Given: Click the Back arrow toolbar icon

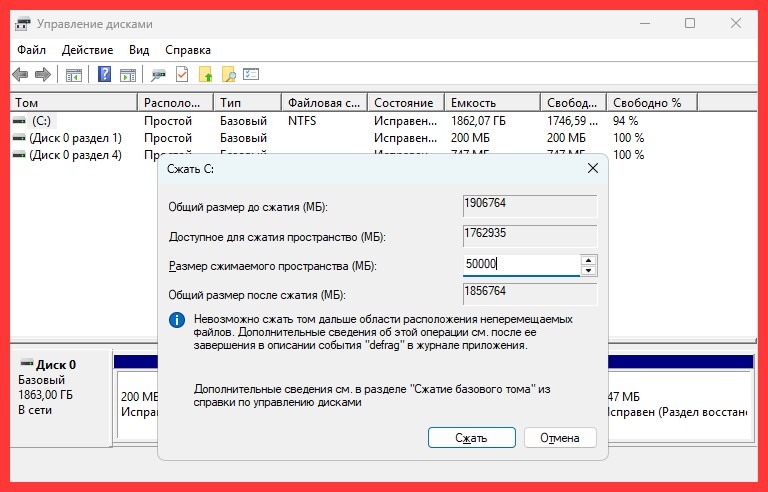Looking at the screenshot, I should [x=20, y=75].
